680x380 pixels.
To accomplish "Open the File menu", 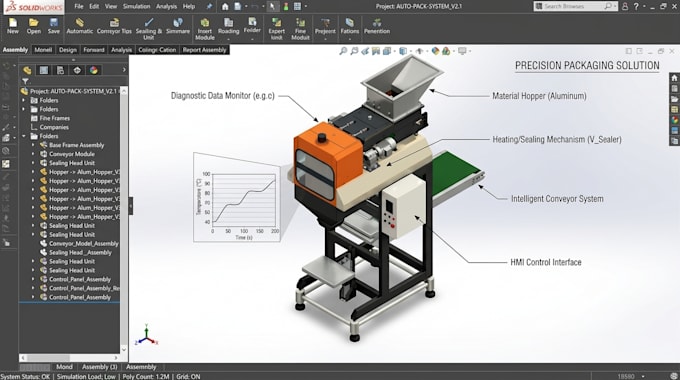I will point(78,7).
